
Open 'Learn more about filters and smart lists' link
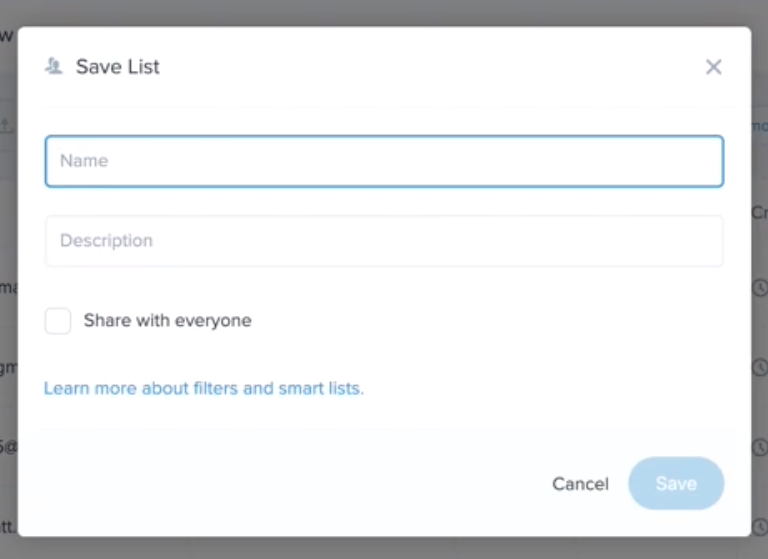tap(204, 388)
